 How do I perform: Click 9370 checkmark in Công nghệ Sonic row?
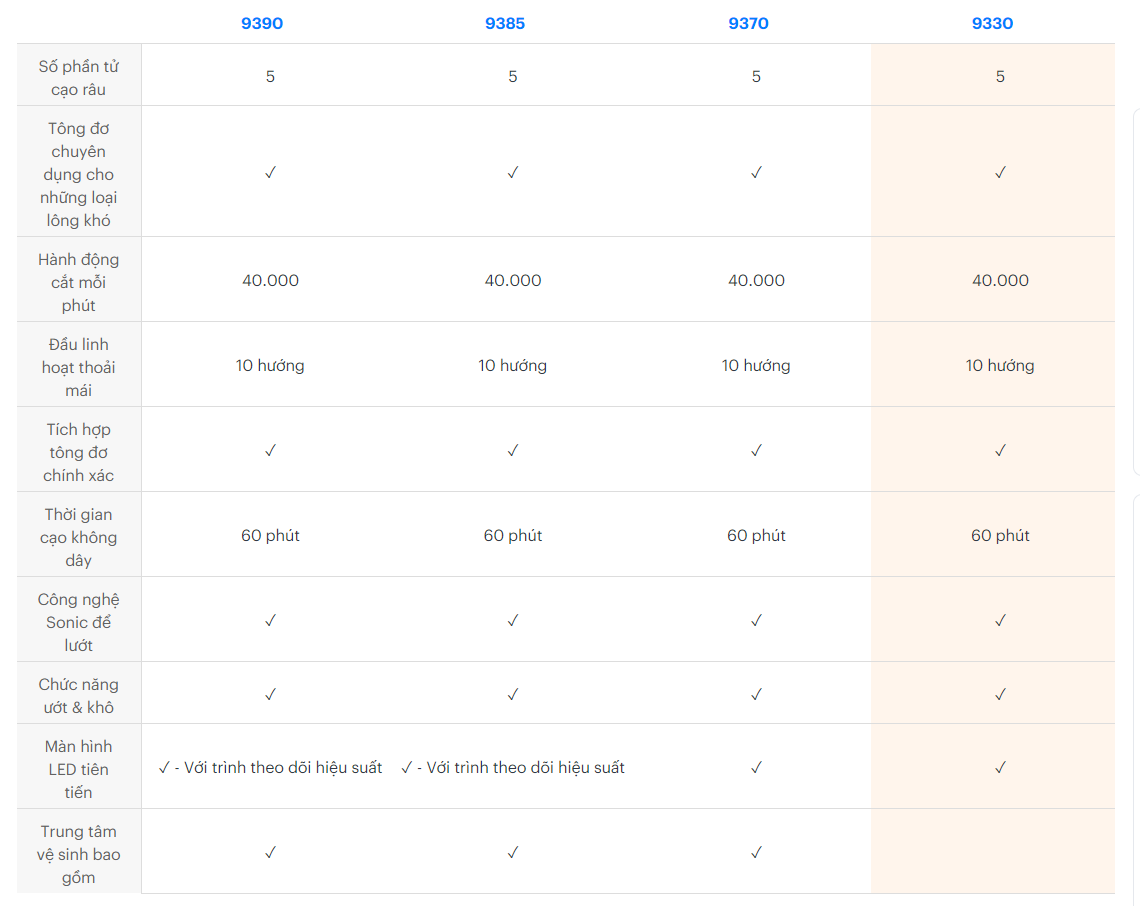(756, 620)
